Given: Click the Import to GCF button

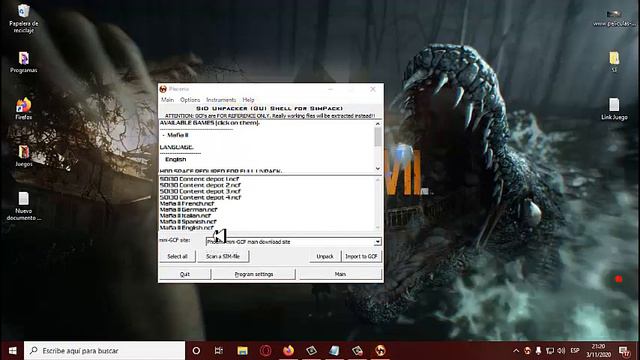Looking at the screenshot, I should pyautogui.click(x=361, y=256).
